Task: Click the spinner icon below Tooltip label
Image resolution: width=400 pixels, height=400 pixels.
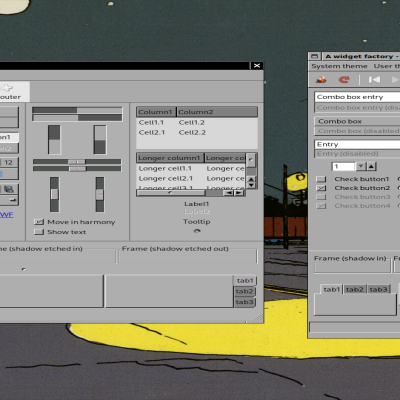Action: [x=197, y=231]
